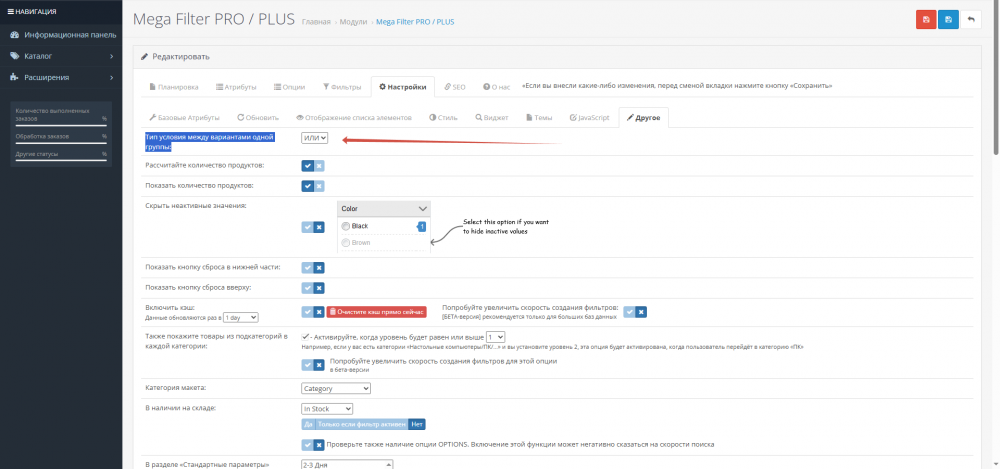Switch to the Виджет sub-tab

[492, 118]
